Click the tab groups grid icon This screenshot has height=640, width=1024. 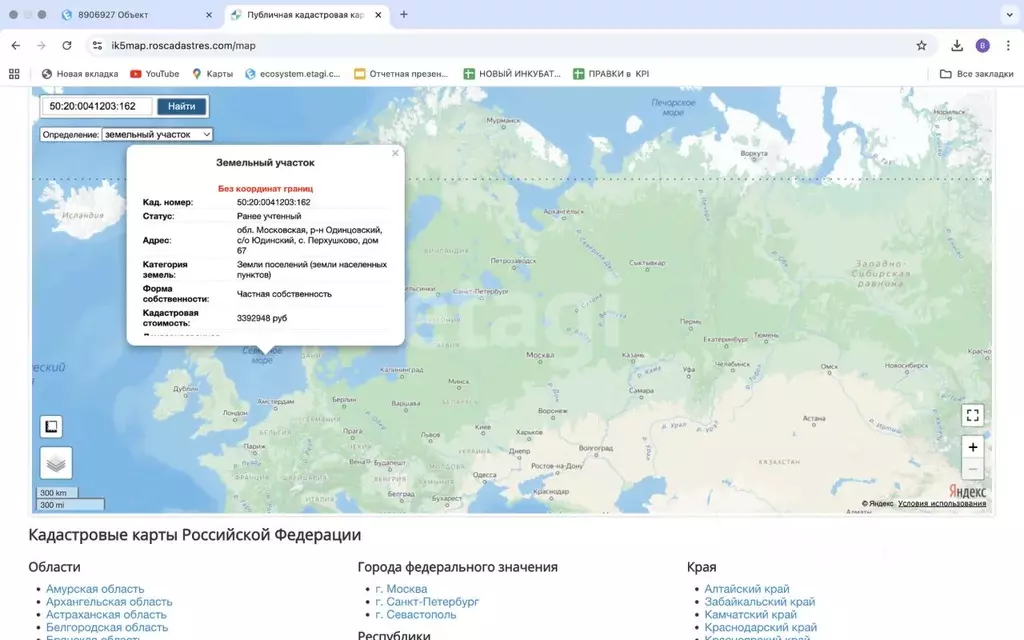(13, 73)
